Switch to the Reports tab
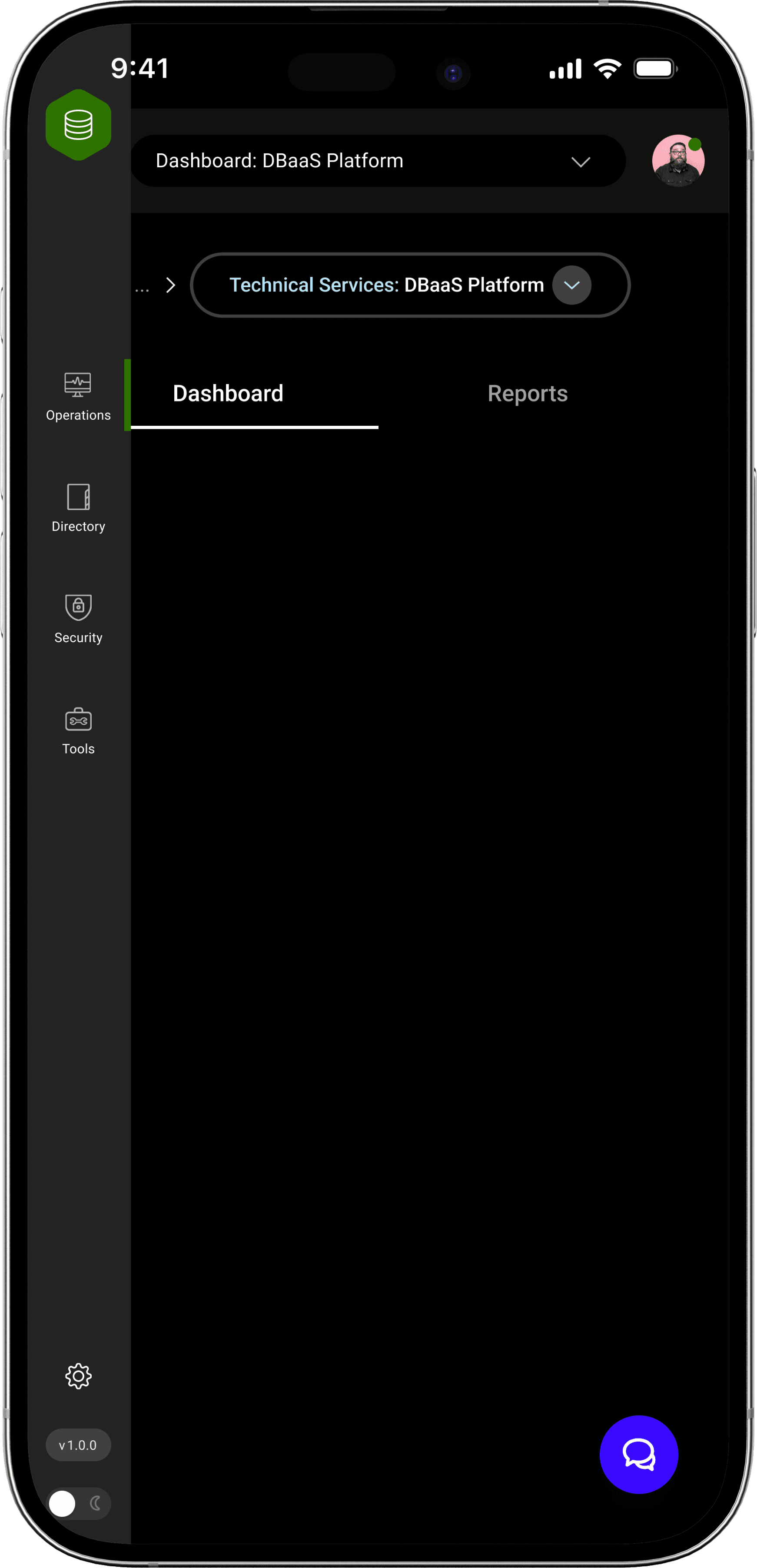Screen dimensions: 757x1568 click(528, 394)
